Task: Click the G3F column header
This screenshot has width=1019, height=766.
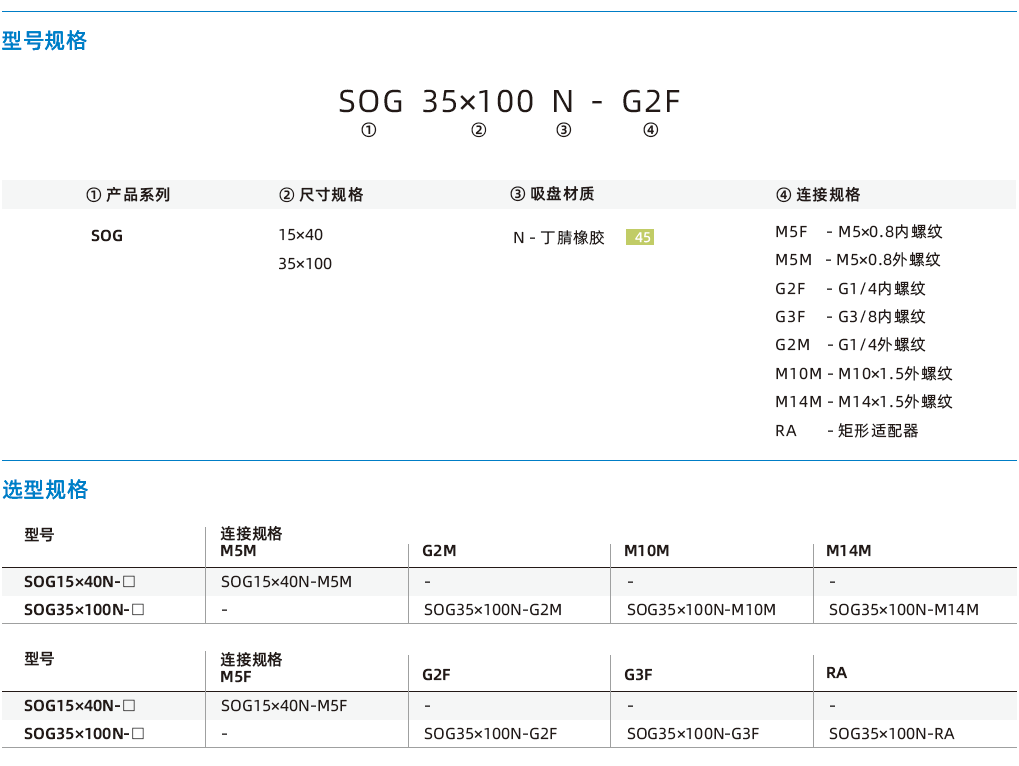Action: click(x=638, y=675)
